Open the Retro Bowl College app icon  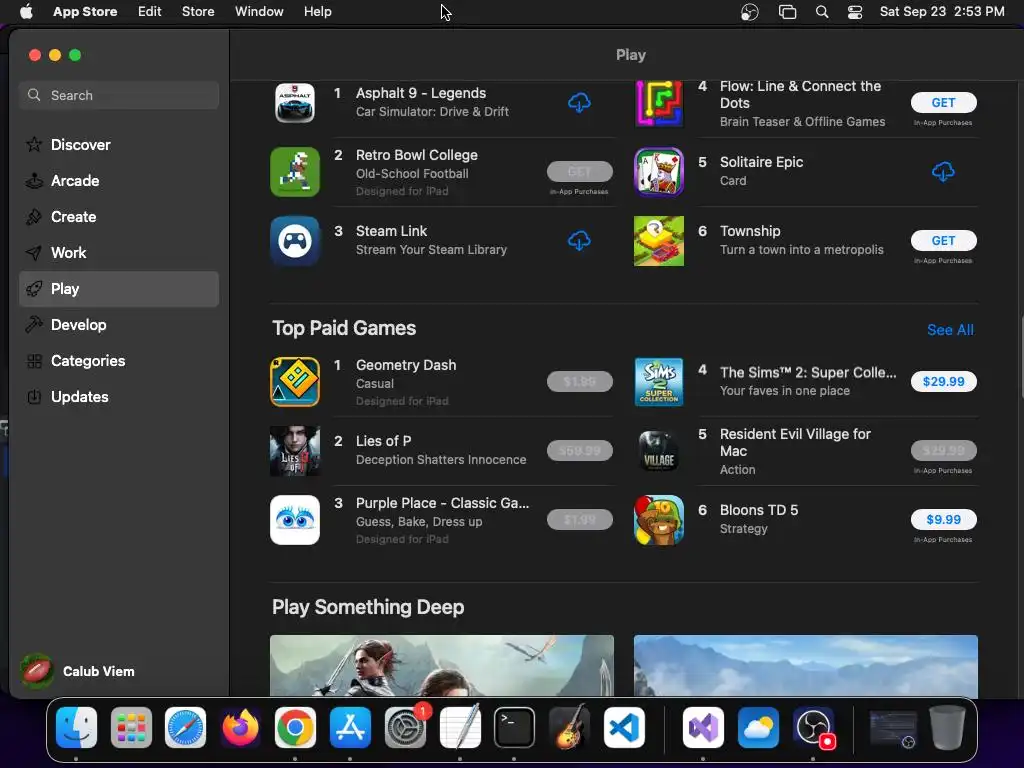click(295, 172)
